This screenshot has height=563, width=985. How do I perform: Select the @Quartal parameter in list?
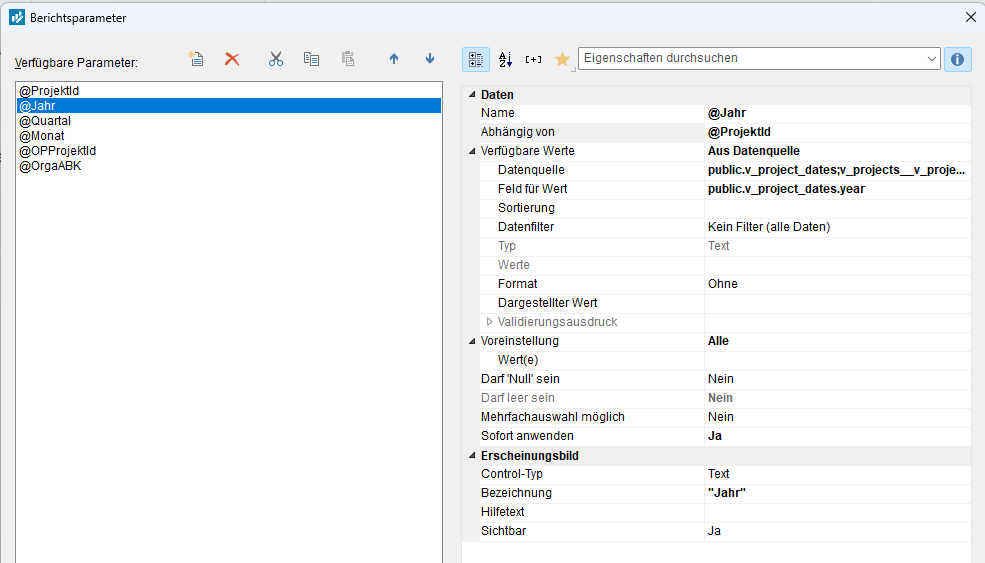45,121
